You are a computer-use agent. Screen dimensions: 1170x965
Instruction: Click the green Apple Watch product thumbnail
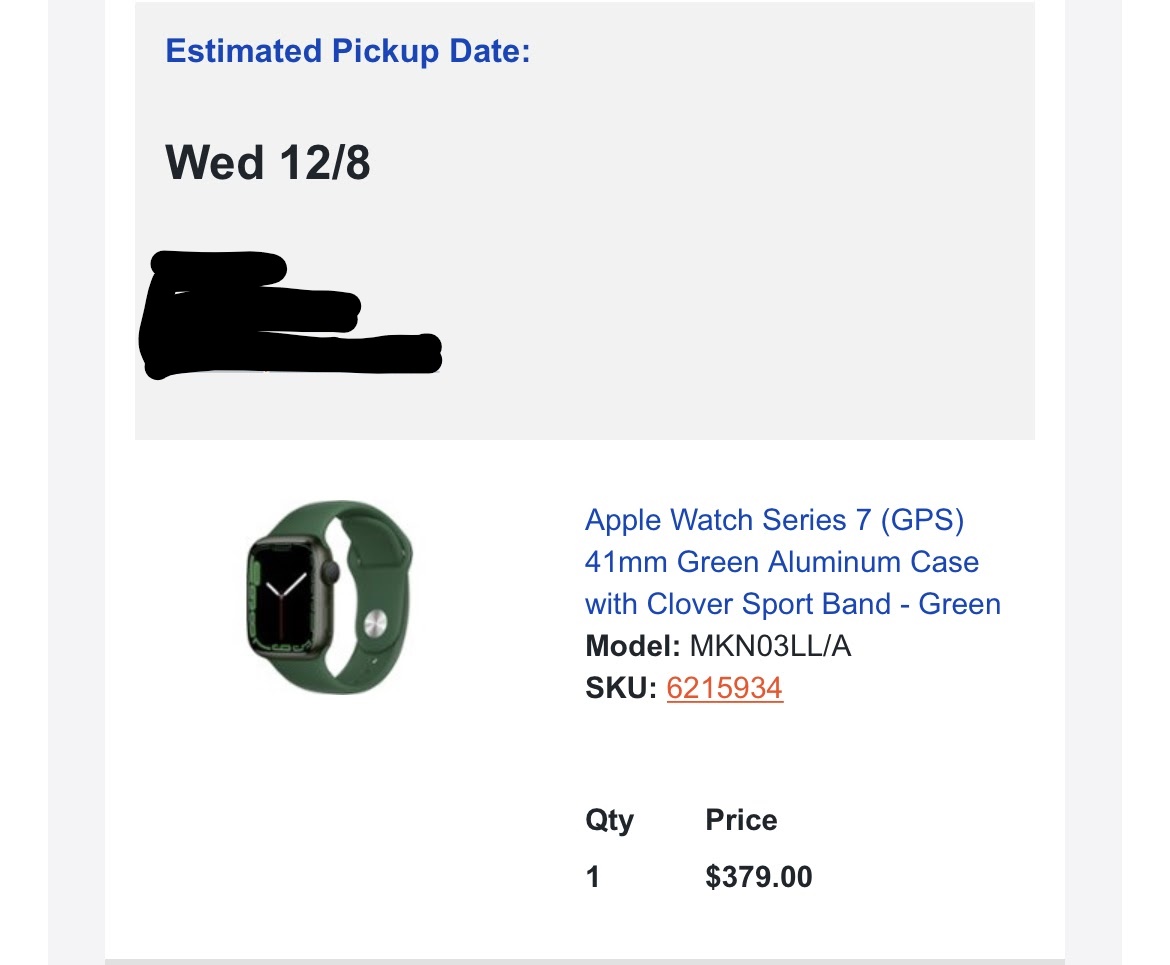pos(330,597)
